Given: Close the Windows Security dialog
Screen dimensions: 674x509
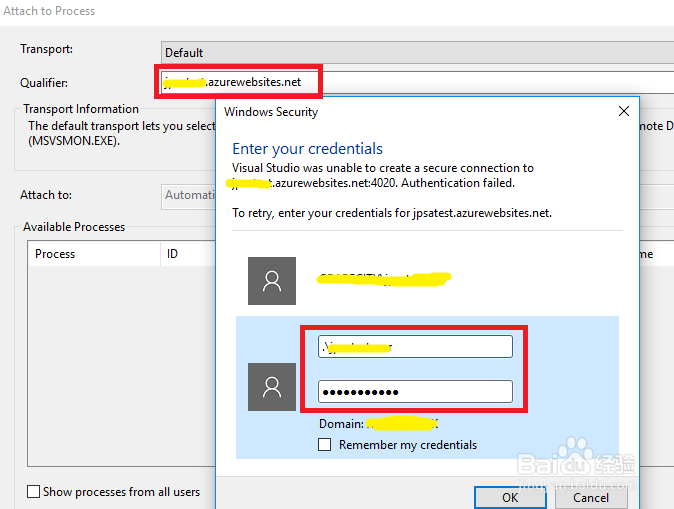Looking at the screenshot, I should click(x=624, y=111).
